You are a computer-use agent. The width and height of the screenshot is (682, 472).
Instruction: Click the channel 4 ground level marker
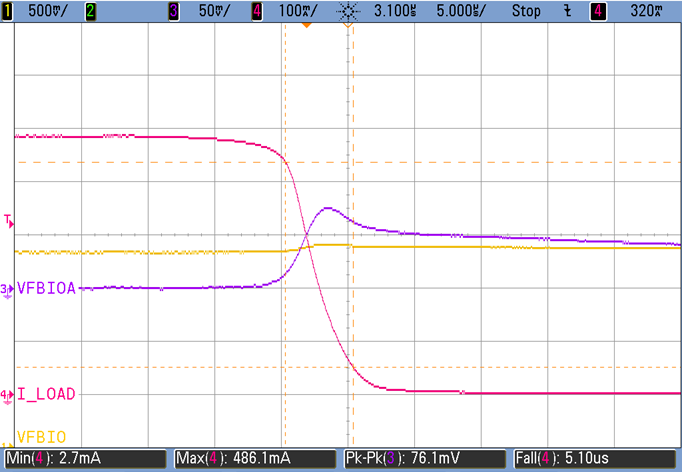[7, 397]
